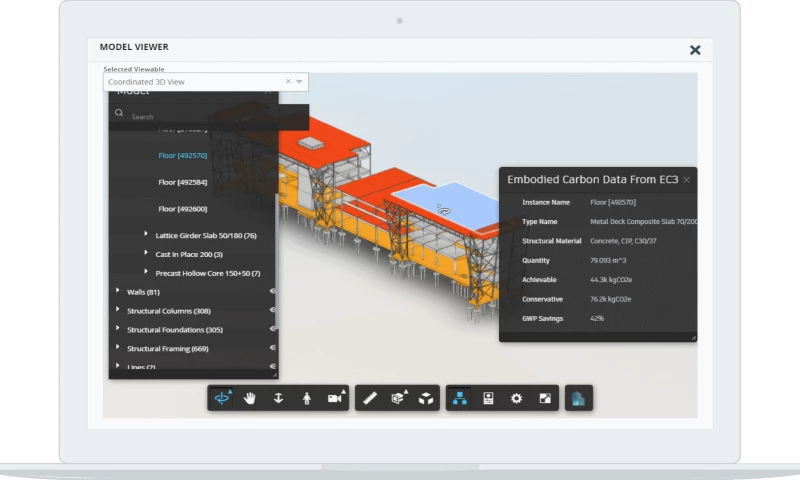Image resolution: width=800 pixels, height=480 pixels.
Task: Expand the Structural Foundations (305) group
Action: (118, 329)
